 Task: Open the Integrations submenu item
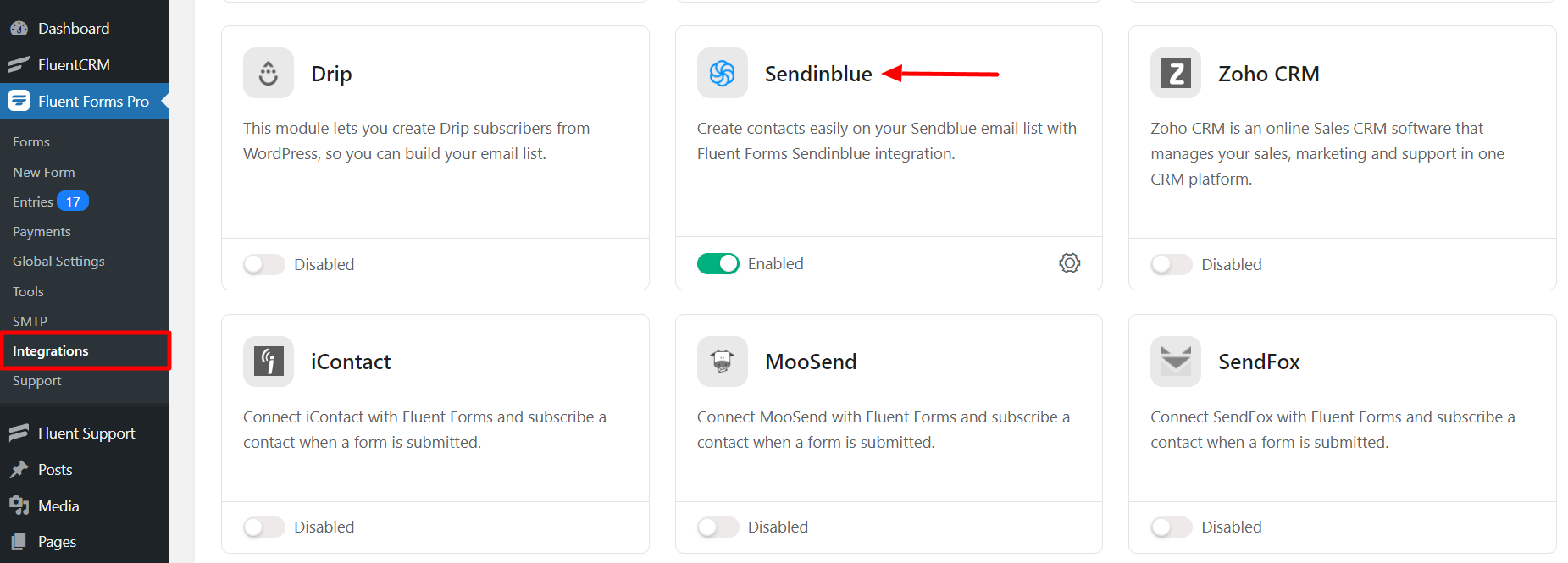(51, 351)
